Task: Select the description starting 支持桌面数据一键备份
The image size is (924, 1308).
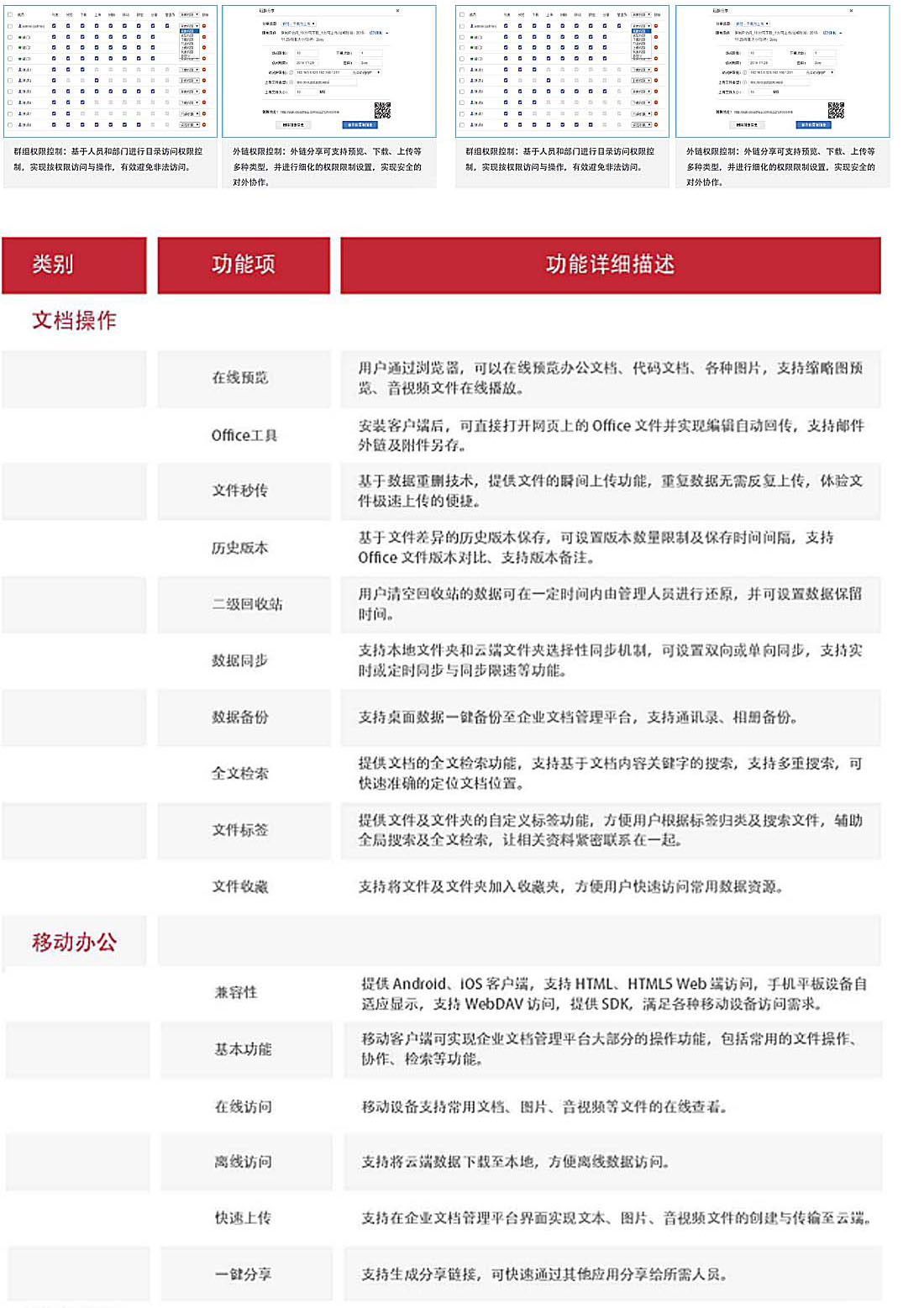Action: click(x=578, y=717)
